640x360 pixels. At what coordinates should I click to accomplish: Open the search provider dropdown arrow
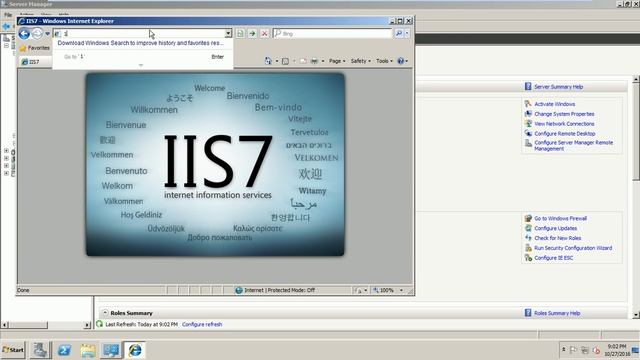pyautogui.click(x=407, y=33)
